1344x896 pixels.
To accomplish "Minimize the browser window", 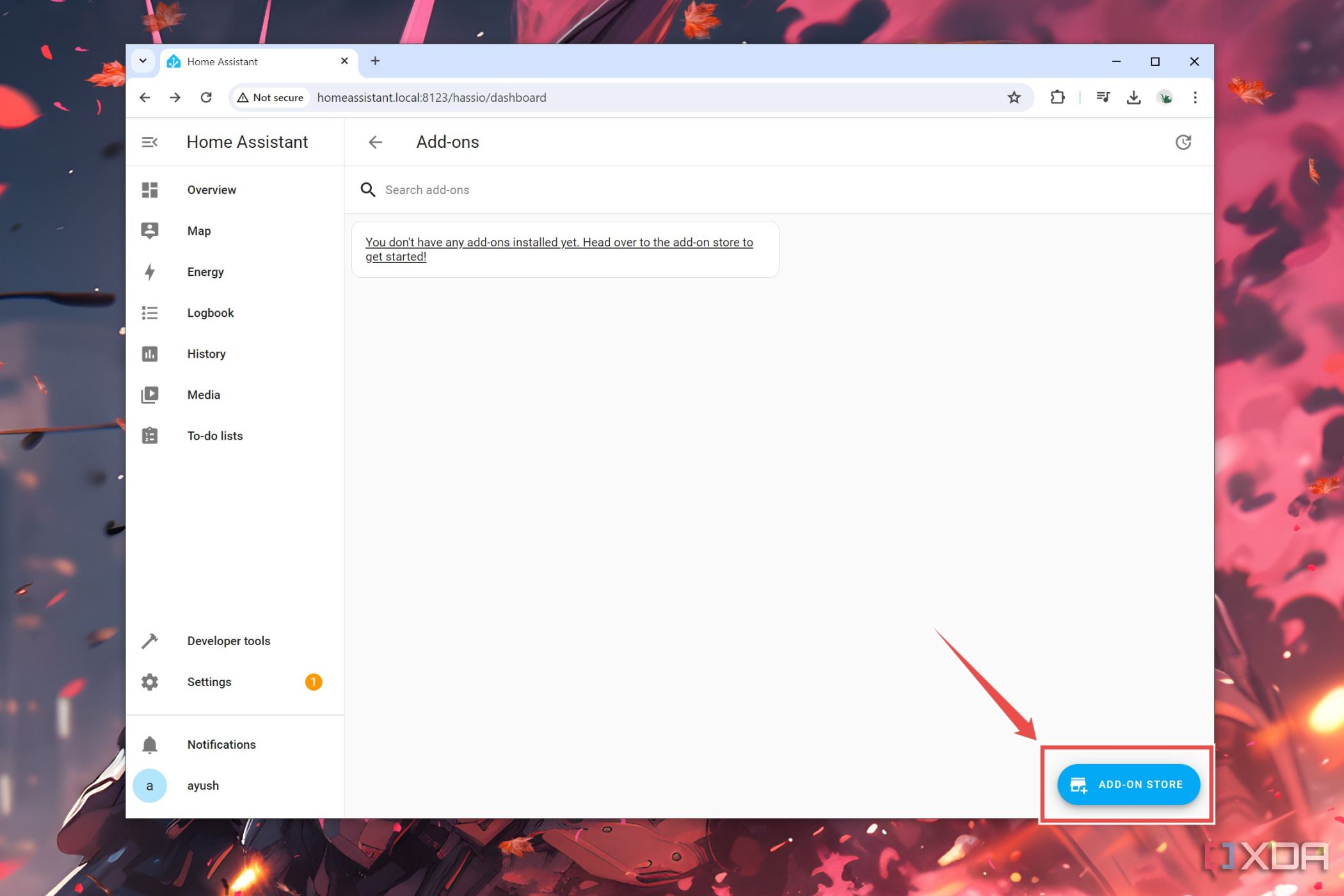I will 1116,61.
